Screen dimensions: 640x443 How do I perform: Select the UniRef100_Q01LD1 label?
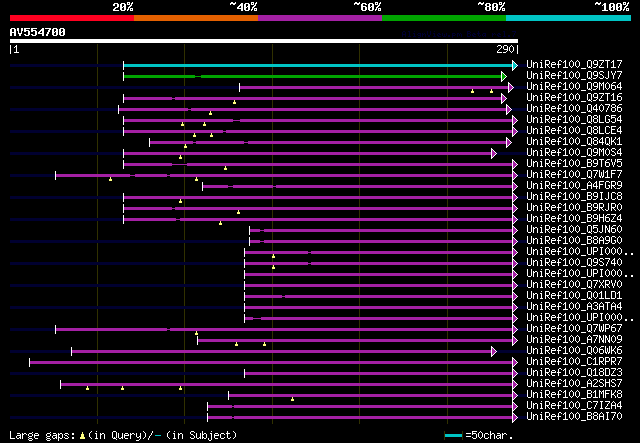[574, 296]
